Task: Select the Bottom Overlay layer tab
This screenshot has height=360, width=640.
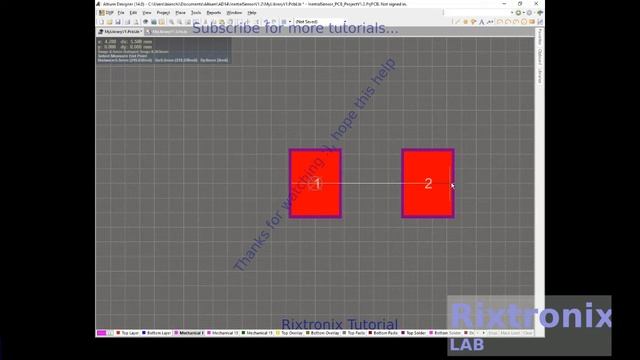Action: click(x=322, y=333)
